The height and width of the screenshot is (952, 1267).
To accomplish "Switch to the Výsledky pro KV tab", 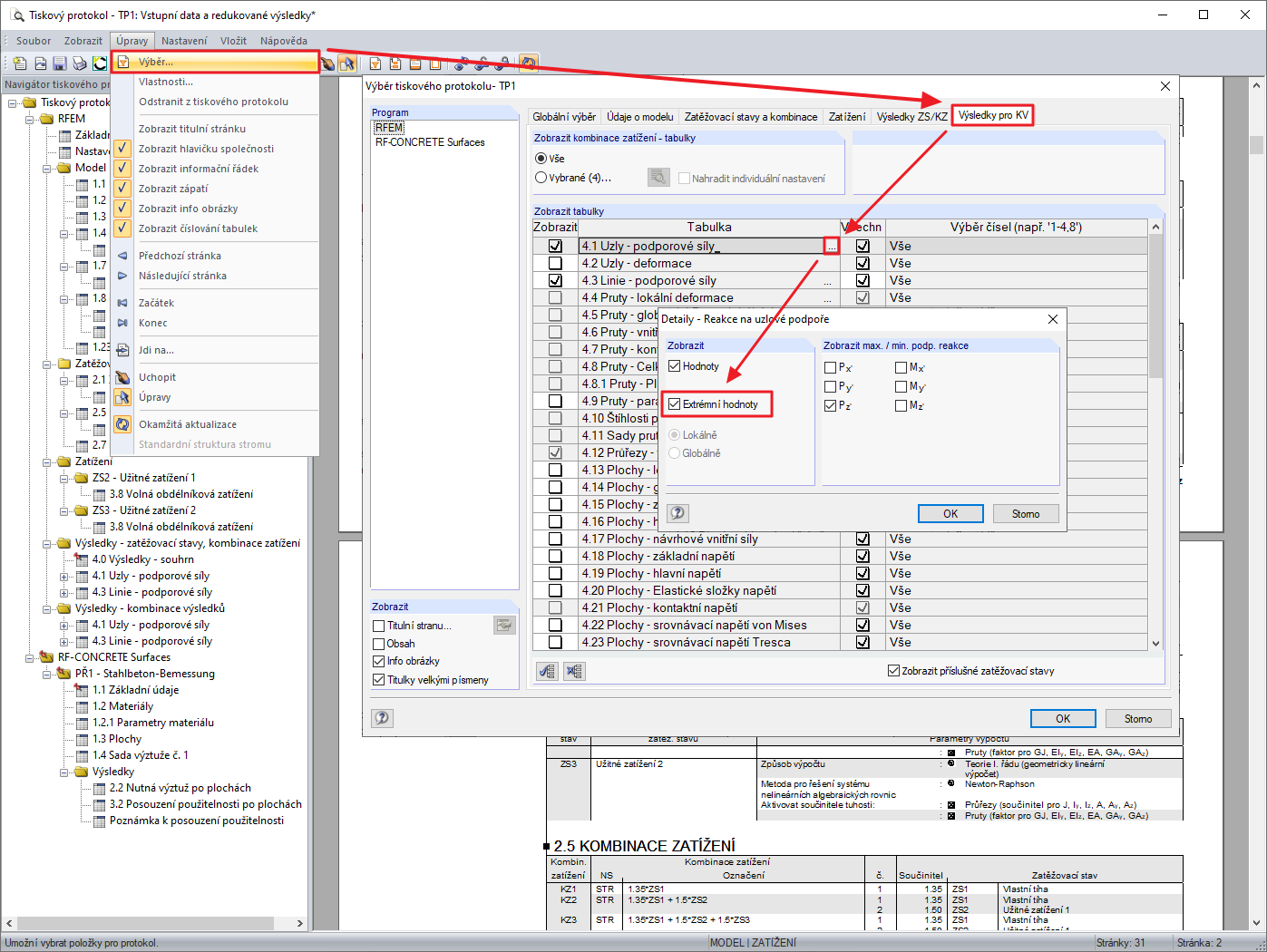I will (x=993, y=115).
